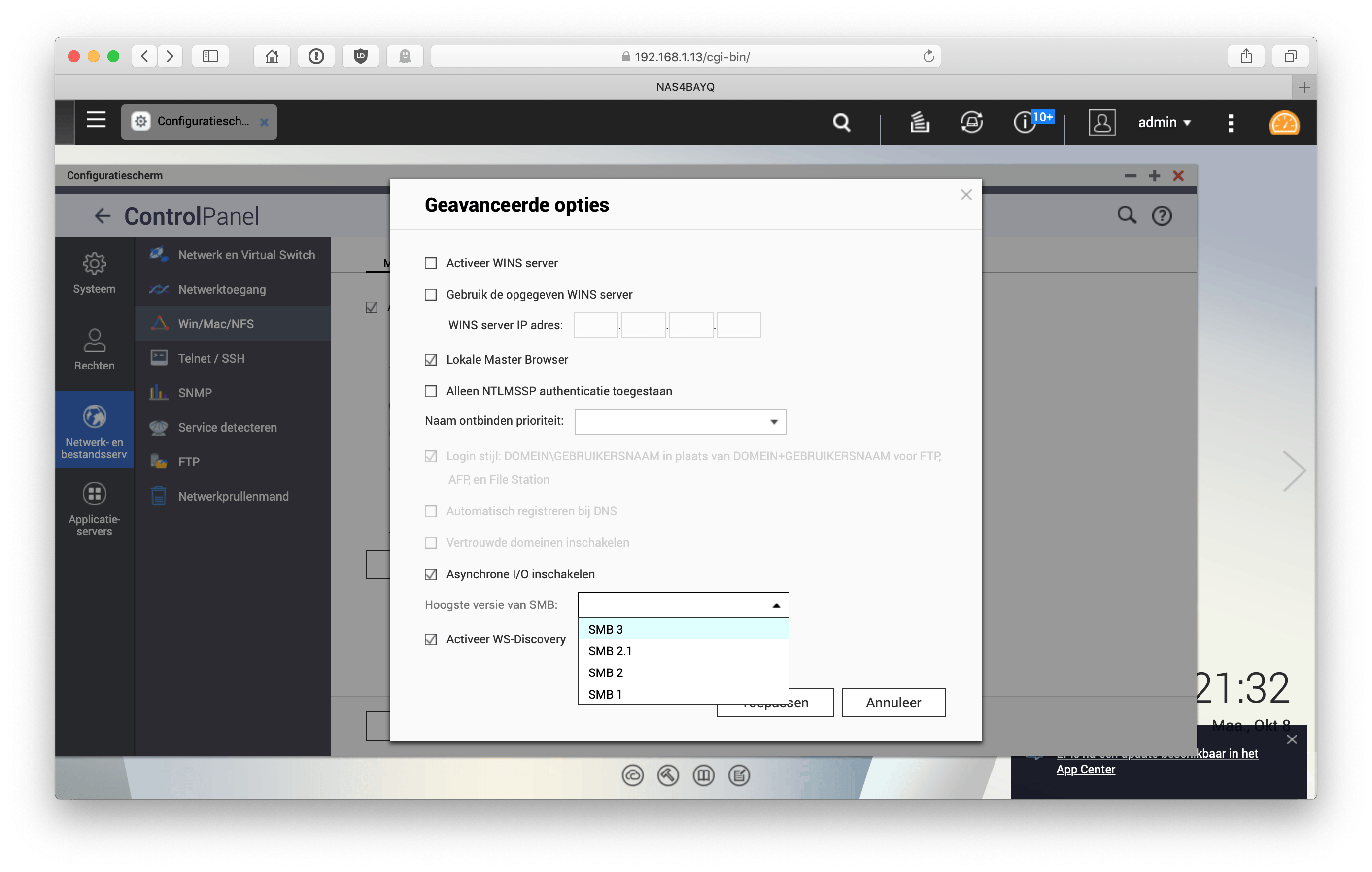This screenshot has width=1372, height=872.
Task: Open event notifications info icon
Action: 1025,122
